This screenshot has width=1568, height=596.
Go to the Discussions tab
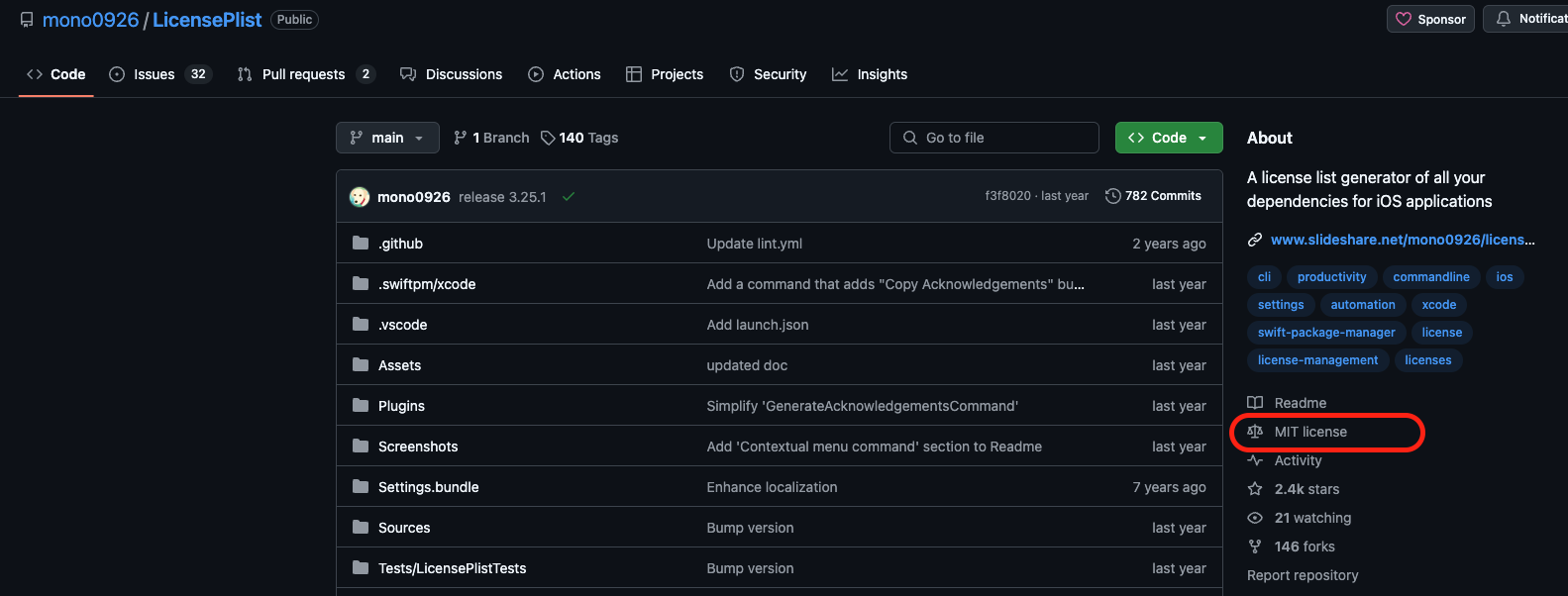coord(451,74)
